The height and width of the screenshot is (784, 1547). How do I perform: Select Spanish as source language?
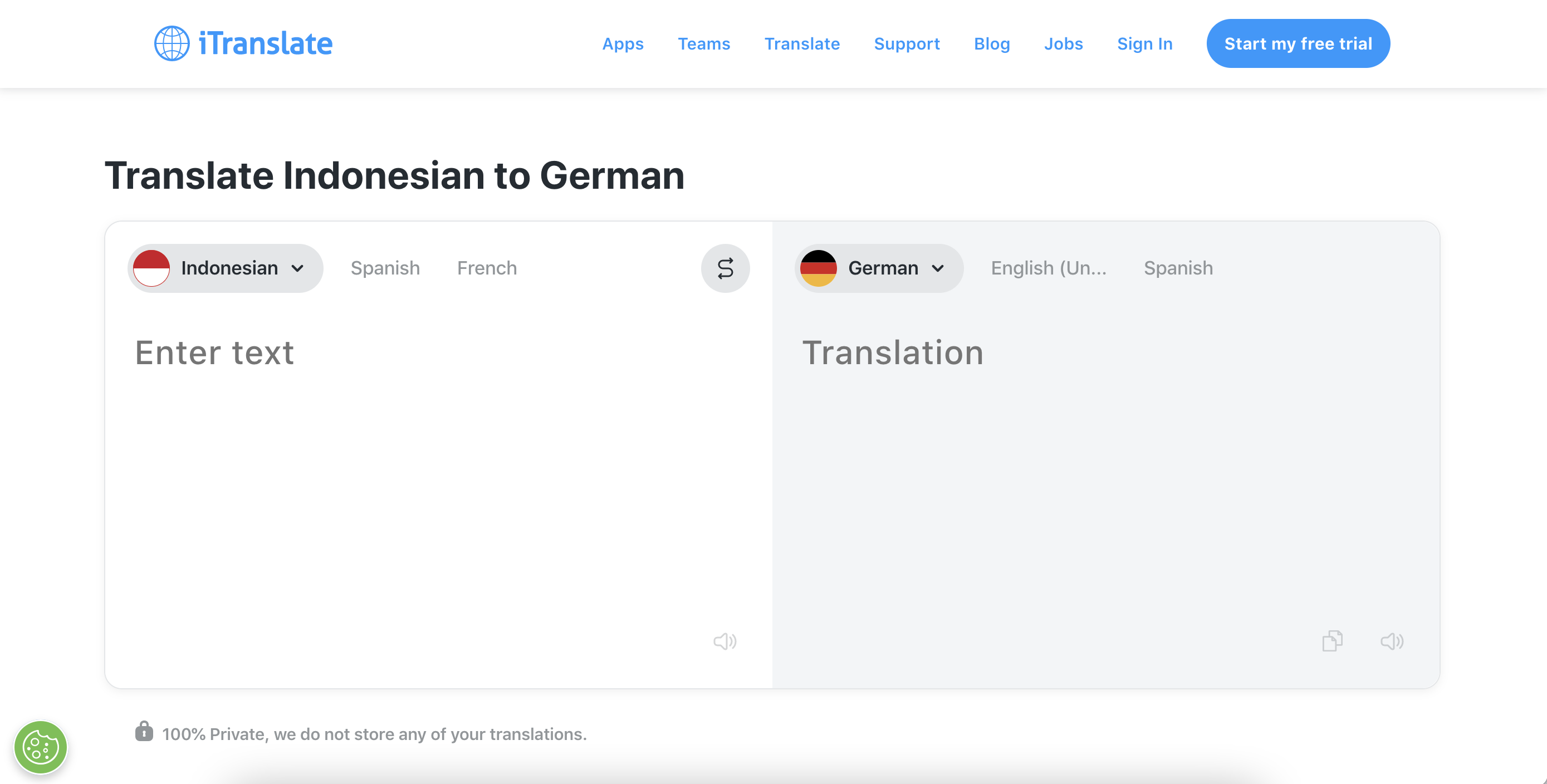tap(385, 268)
